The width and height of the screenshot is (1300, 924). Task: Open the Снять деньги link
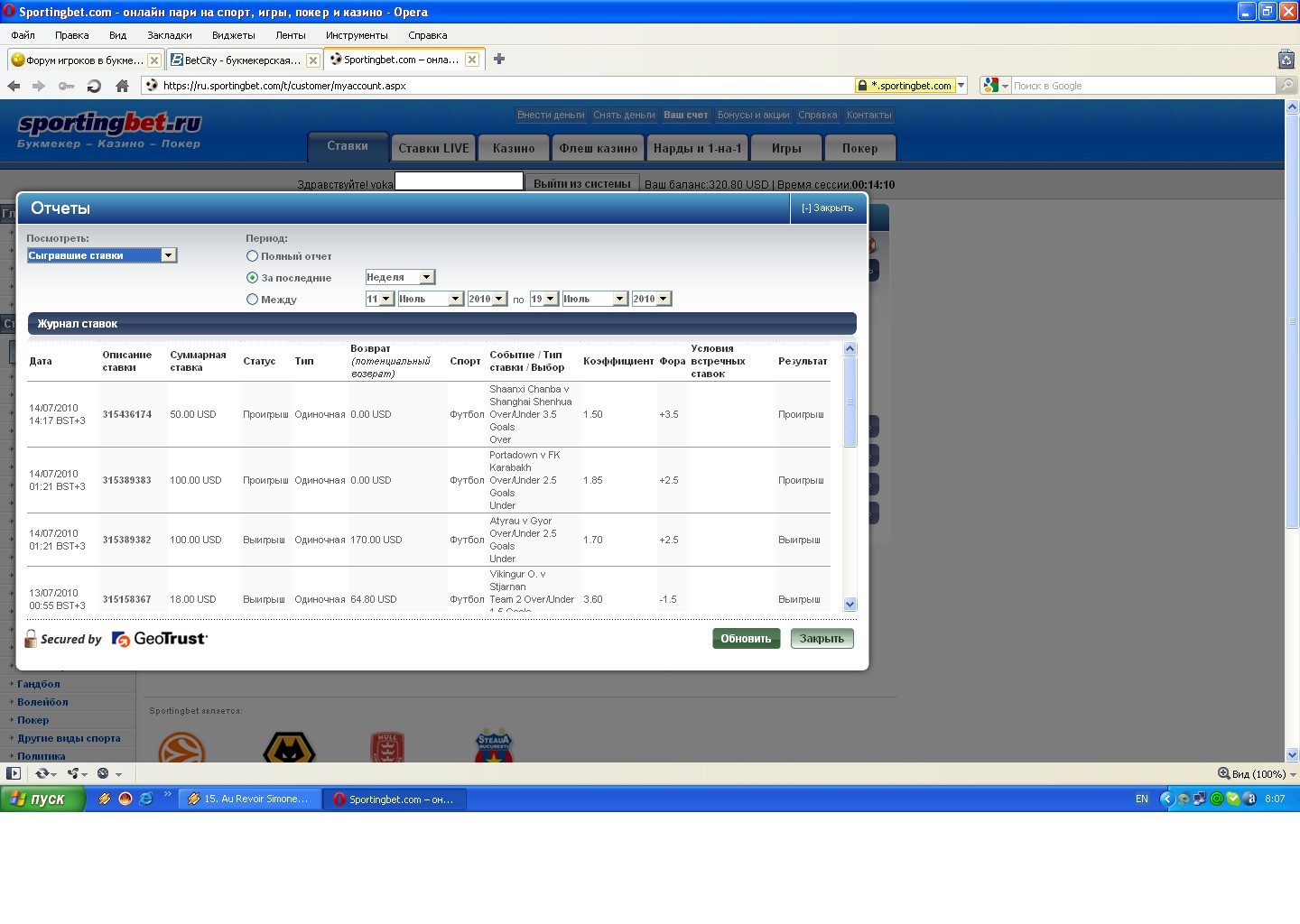coord(624,115)
